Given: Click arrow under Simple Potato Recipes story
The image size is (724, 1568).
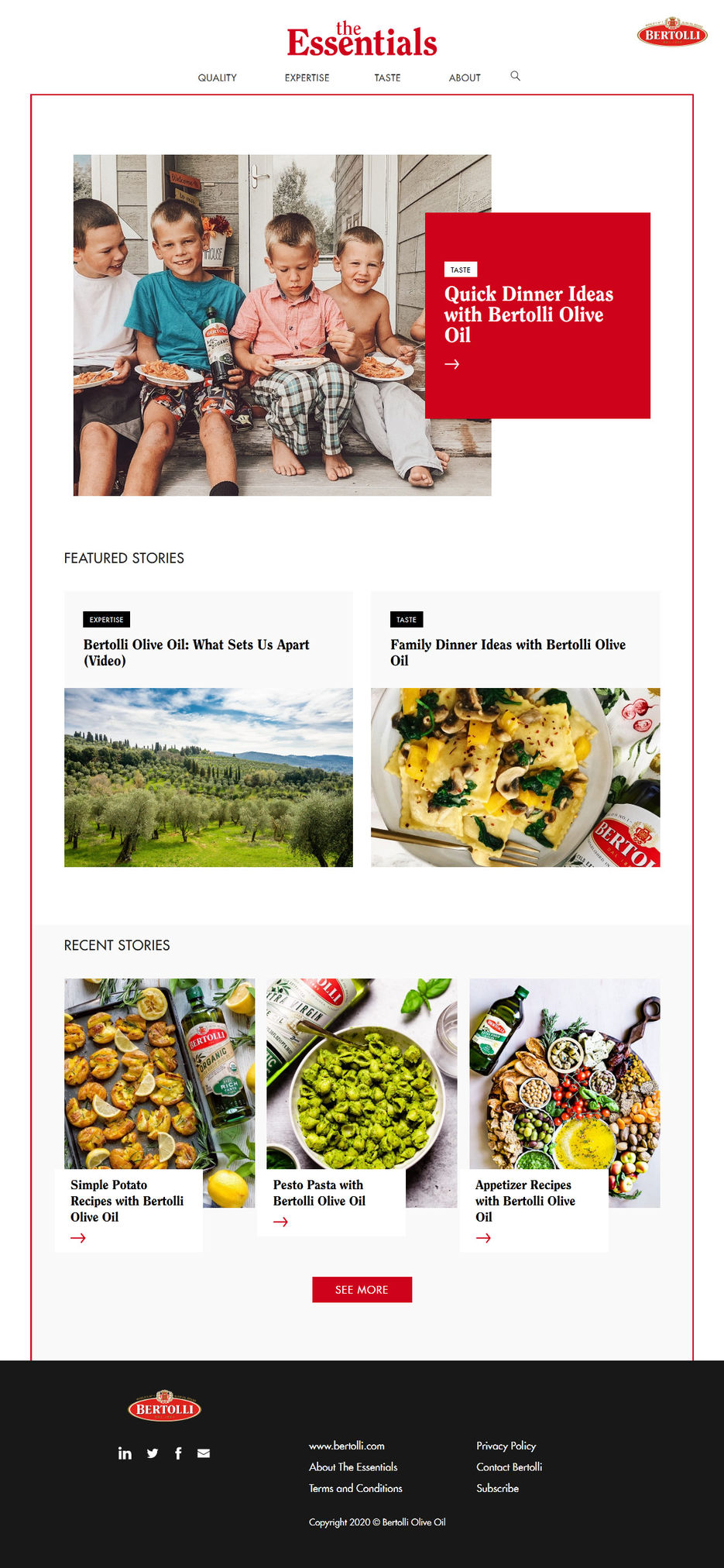Looking at the screenshot, I should [78, 1238].
